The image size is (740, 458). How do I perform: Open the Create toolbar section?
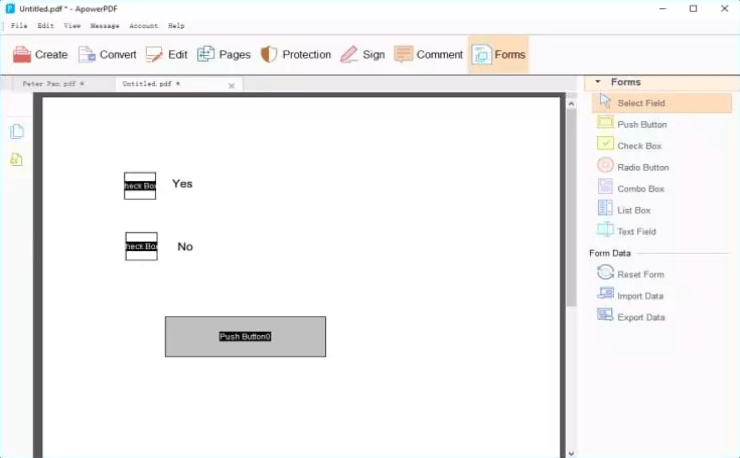click(40, 55)
